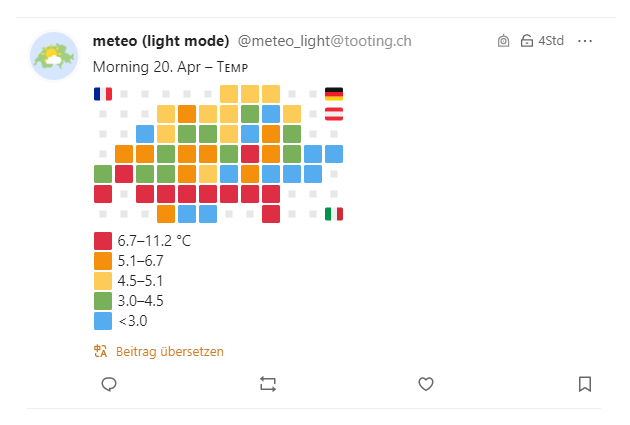
Task: Click the Austrian flag in the map
Action: [334, 114]
